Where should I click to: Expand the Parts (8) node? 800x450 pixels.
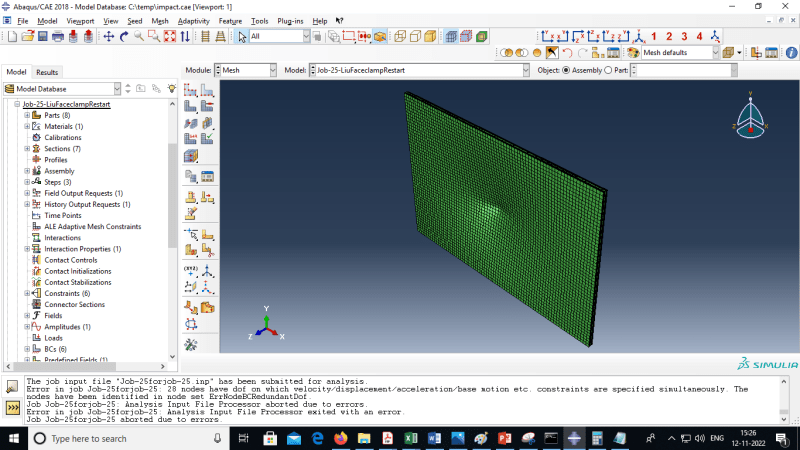click(27, 115)
